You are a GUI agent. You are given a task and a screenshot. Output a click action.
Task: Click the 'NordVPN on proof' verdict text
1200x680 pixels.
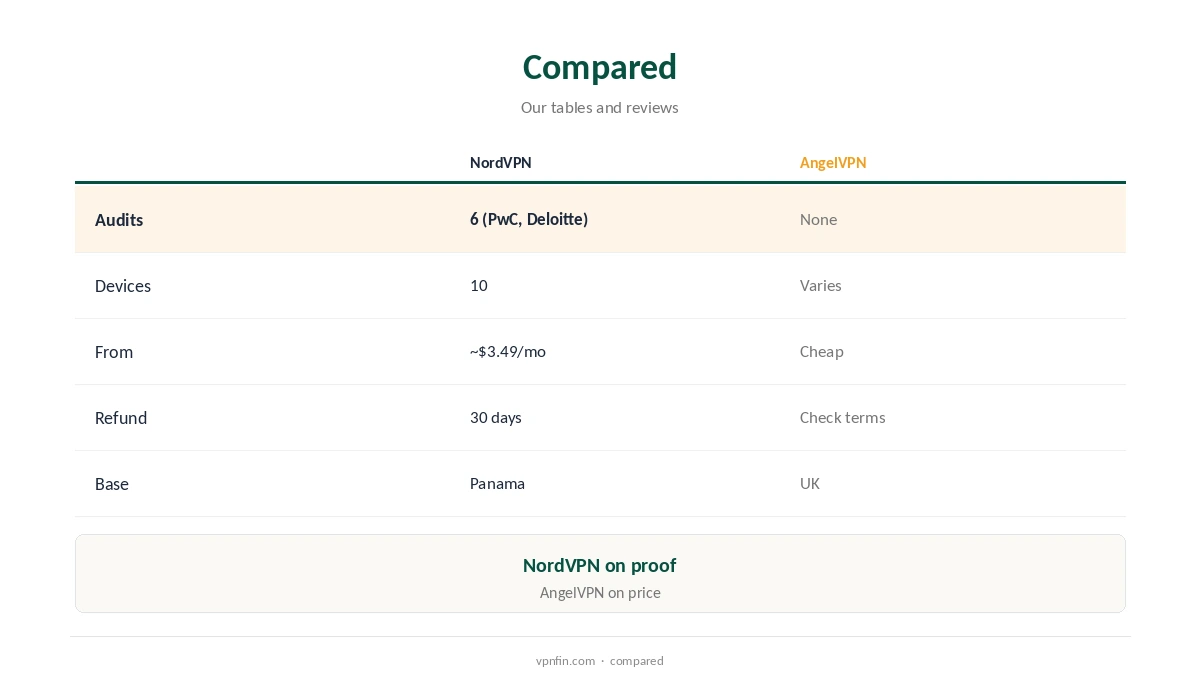[x=600, y=565]
